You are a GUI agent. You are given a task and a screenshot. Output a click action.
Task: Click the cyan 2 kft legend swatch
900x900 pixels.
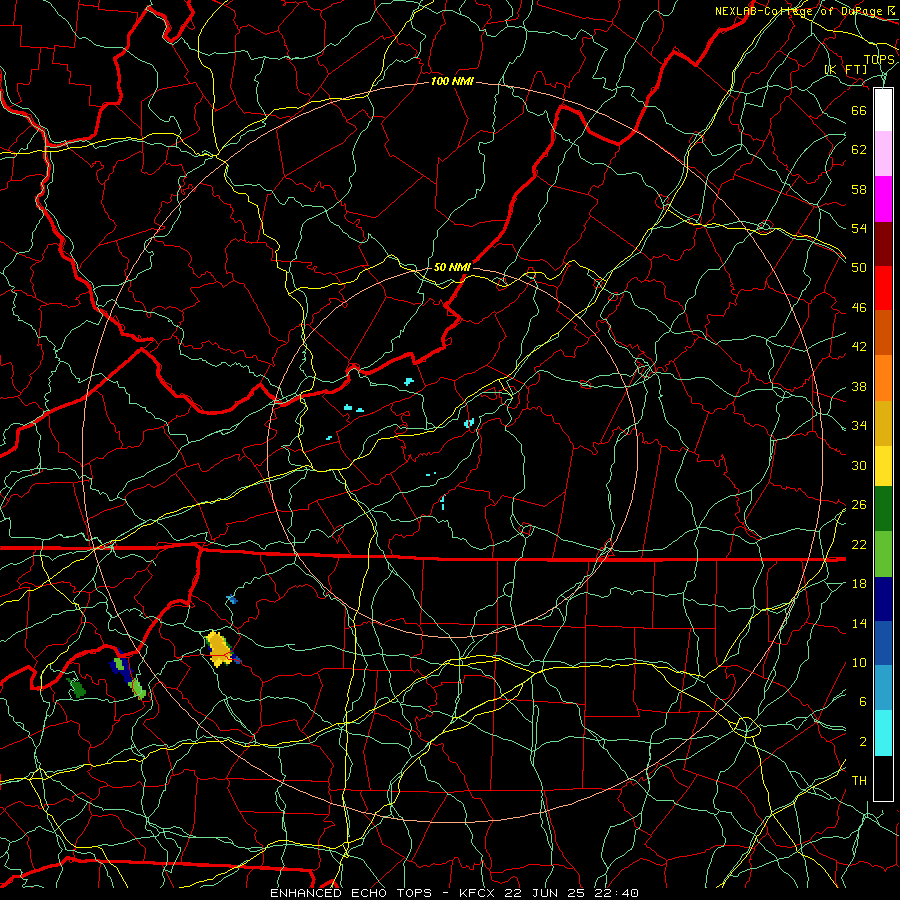click(x=883, y=734)
